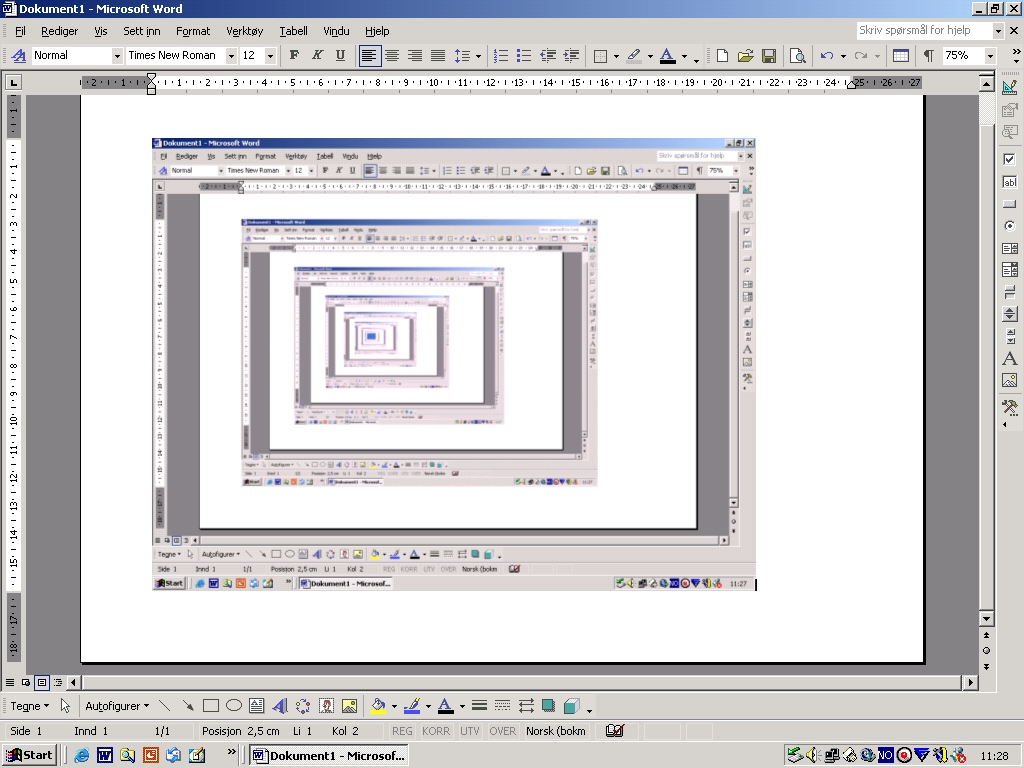Expand line spacing options arrow

pyautogui.click(x=478, y=56)
